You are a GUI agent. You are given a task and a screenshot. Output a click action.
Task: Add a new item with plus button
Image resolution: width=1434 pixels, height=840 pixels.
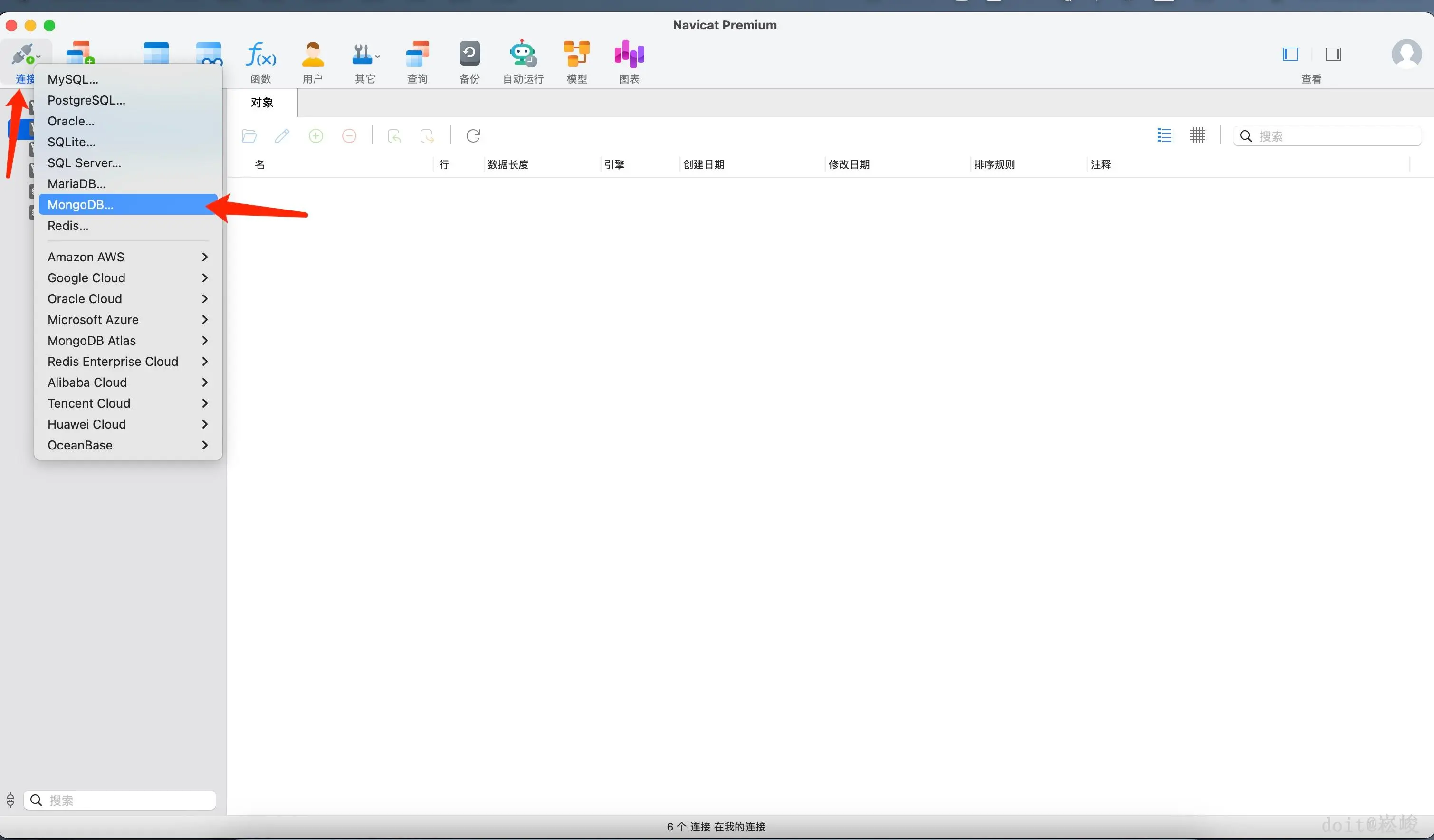coord(316,135)
